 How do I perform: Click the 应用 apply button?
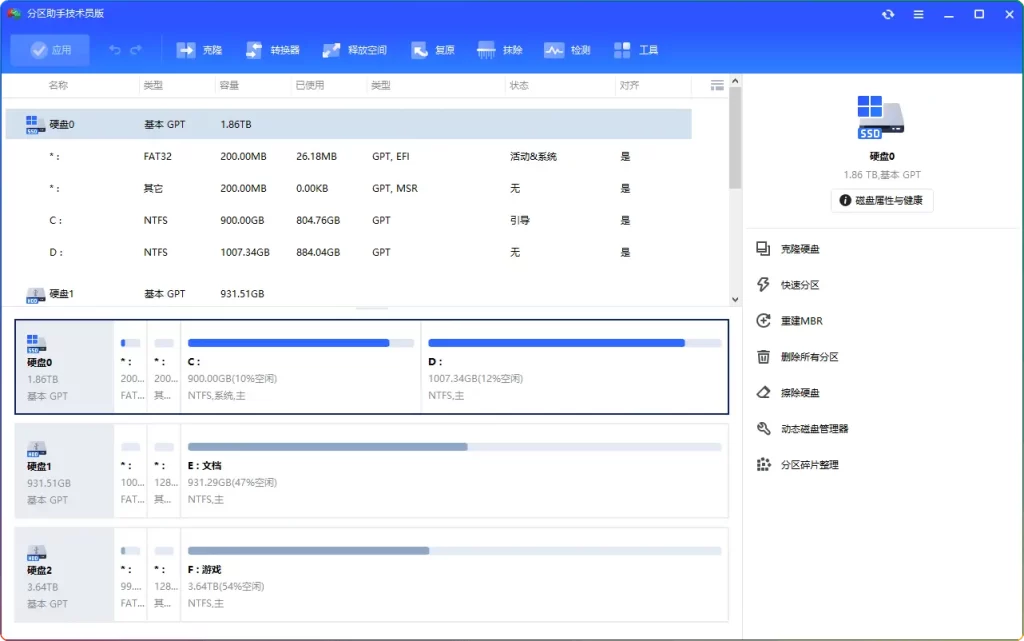click(x=50, y=50)
